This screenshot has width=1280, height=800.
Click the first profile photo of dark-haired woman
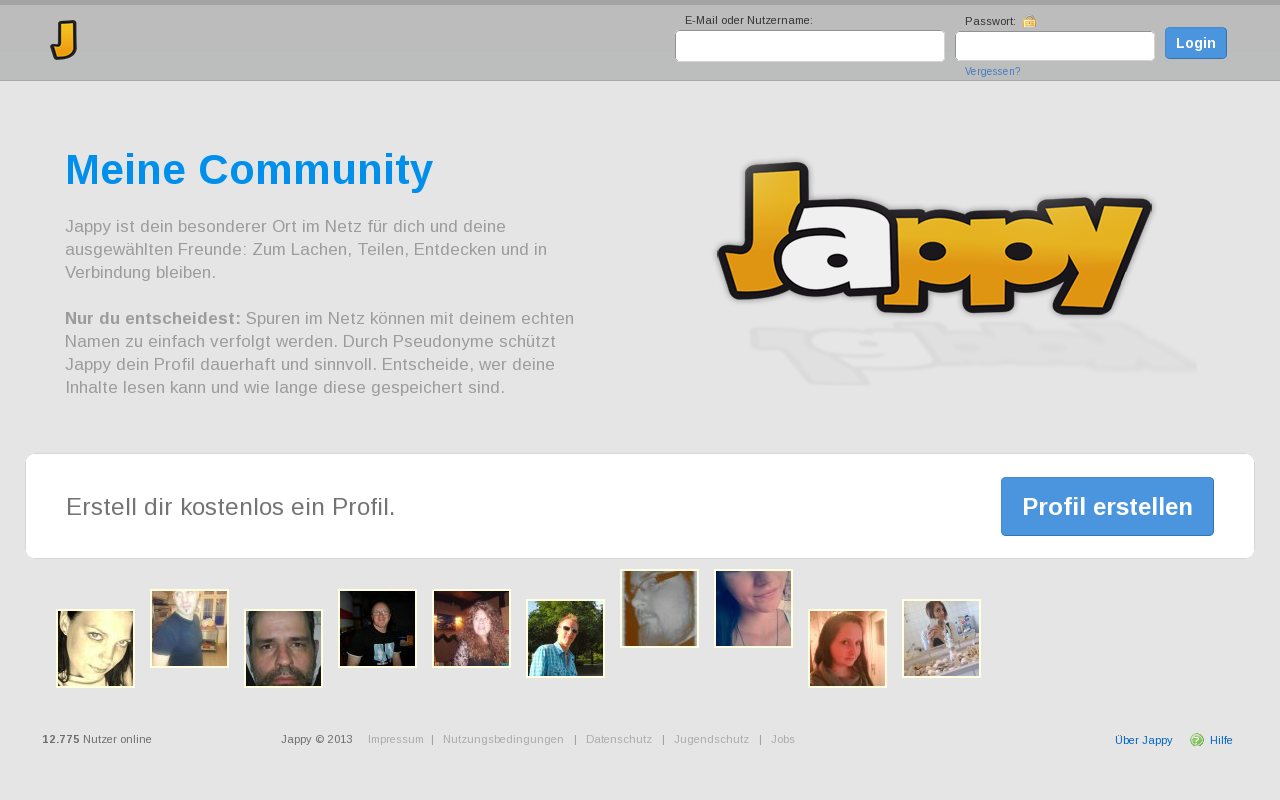point(95,649)
